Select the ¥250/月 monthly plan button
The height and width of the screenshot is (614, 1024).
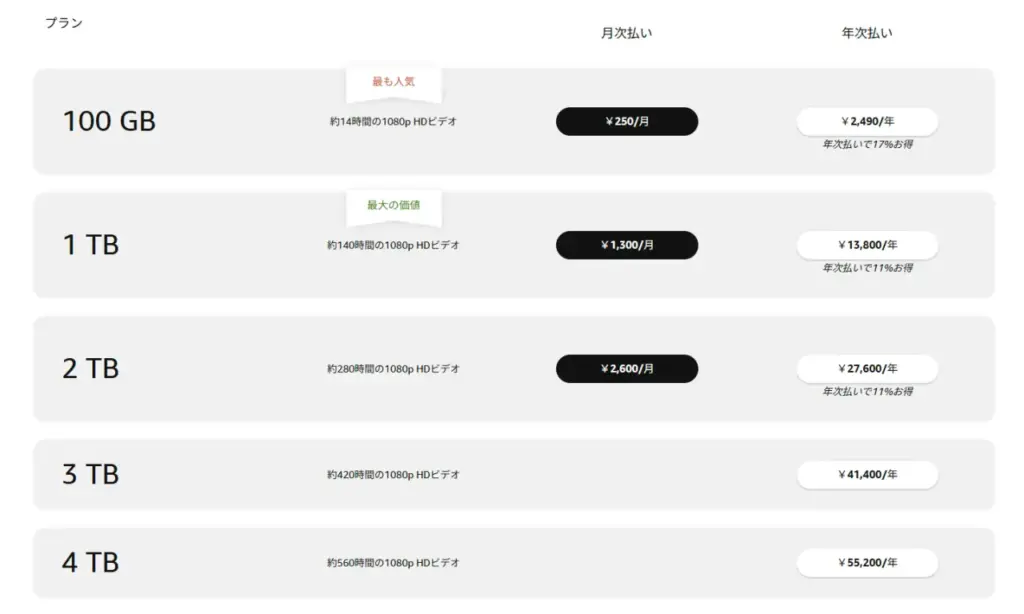(x=627, y=121)
